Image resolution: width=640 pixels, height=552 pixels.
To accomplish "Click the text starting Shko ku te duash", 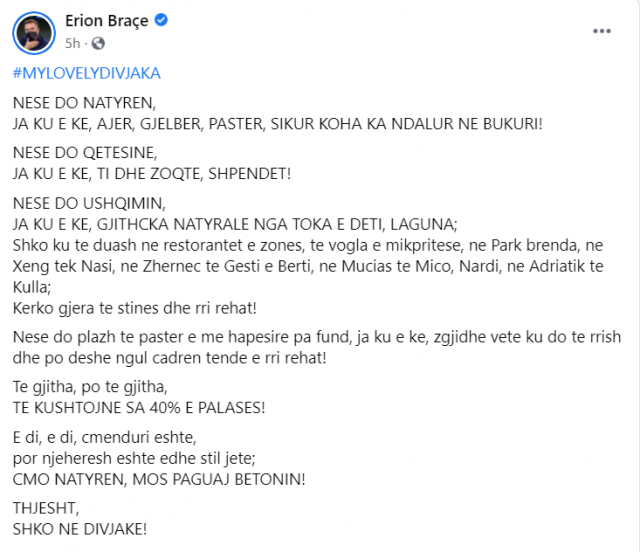I will pos(308,266).
